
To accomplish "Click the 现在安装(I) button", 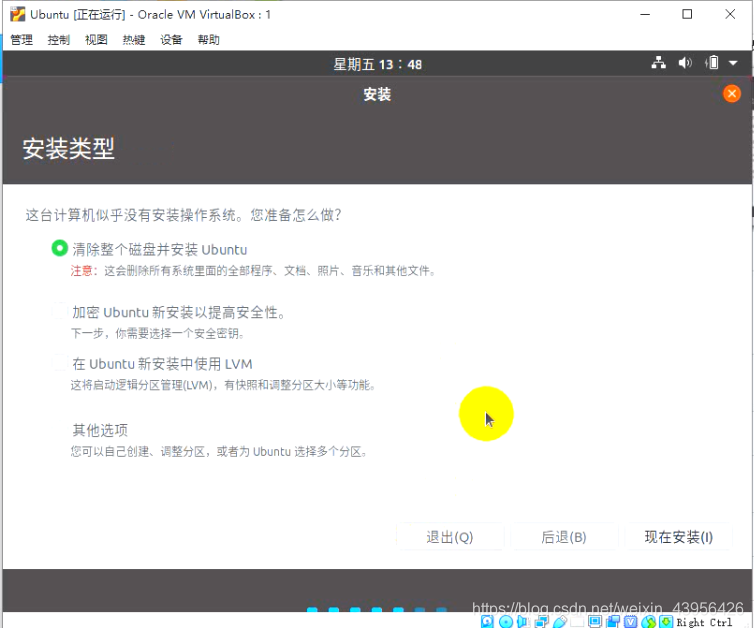I will click(x=679, y=537).
